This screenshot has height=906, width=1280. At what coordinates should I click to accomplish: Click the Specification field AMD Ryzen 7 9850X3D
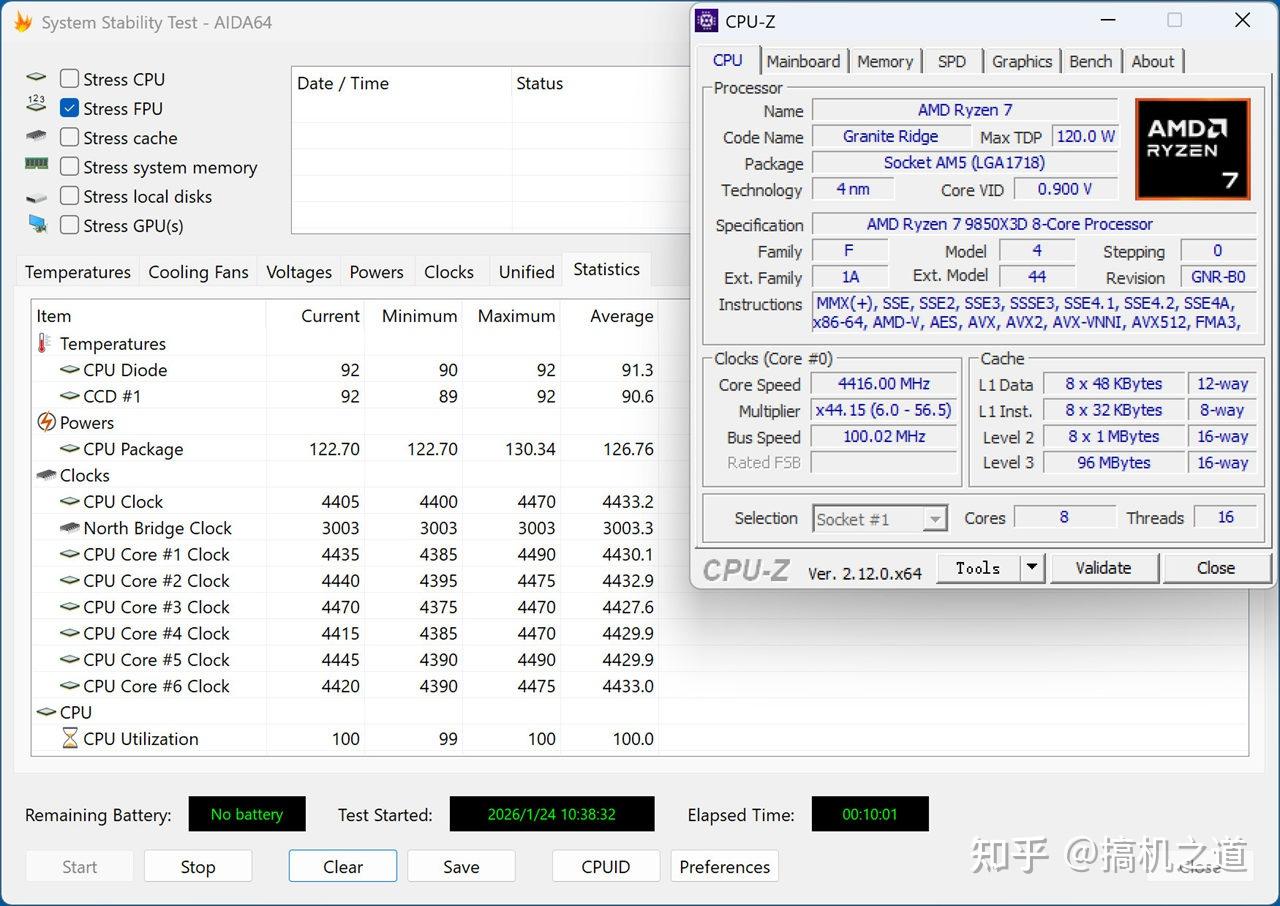click(x=1034, y=224)
